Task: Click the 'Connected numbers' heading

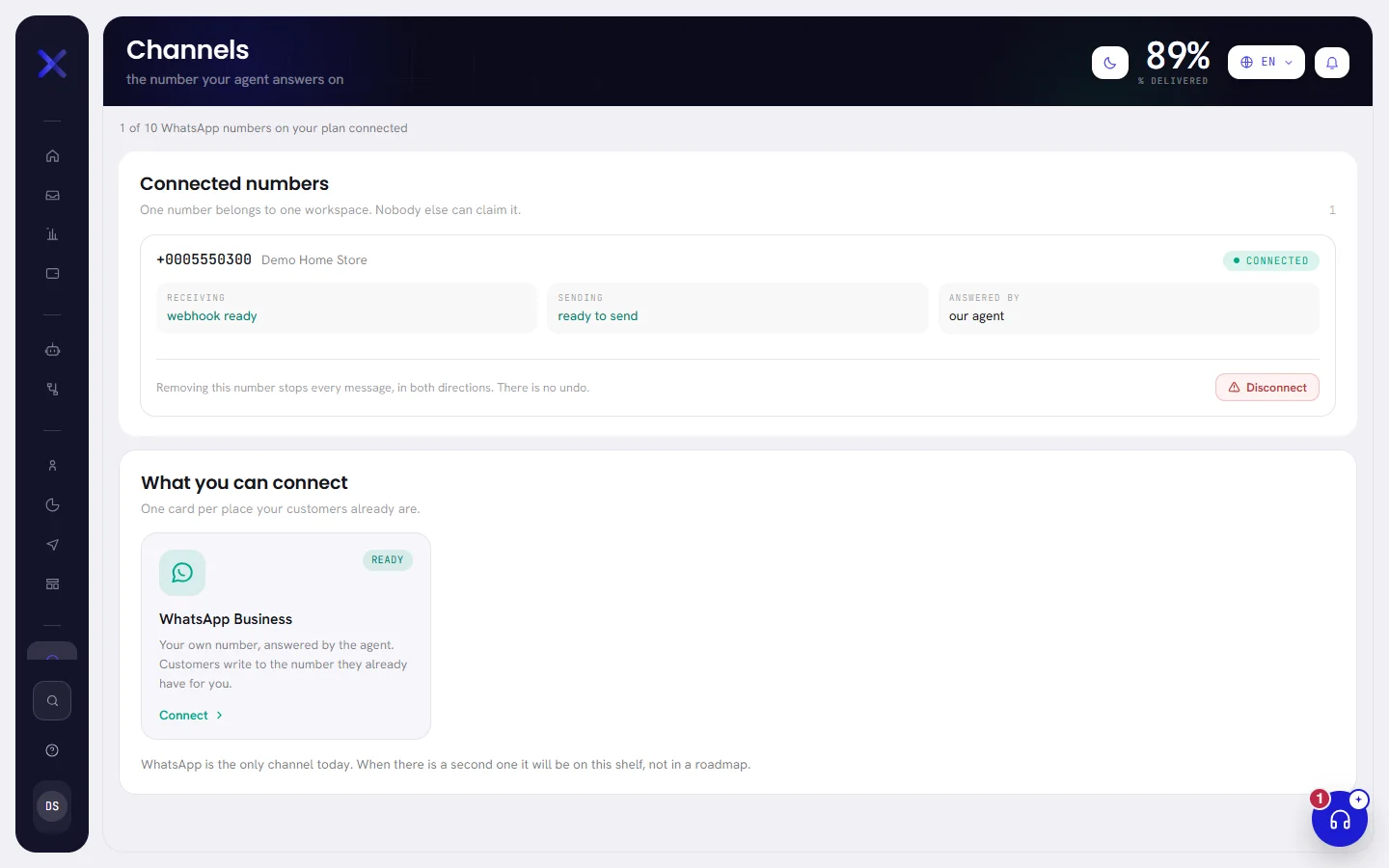Action: click(x=234, y=183)
